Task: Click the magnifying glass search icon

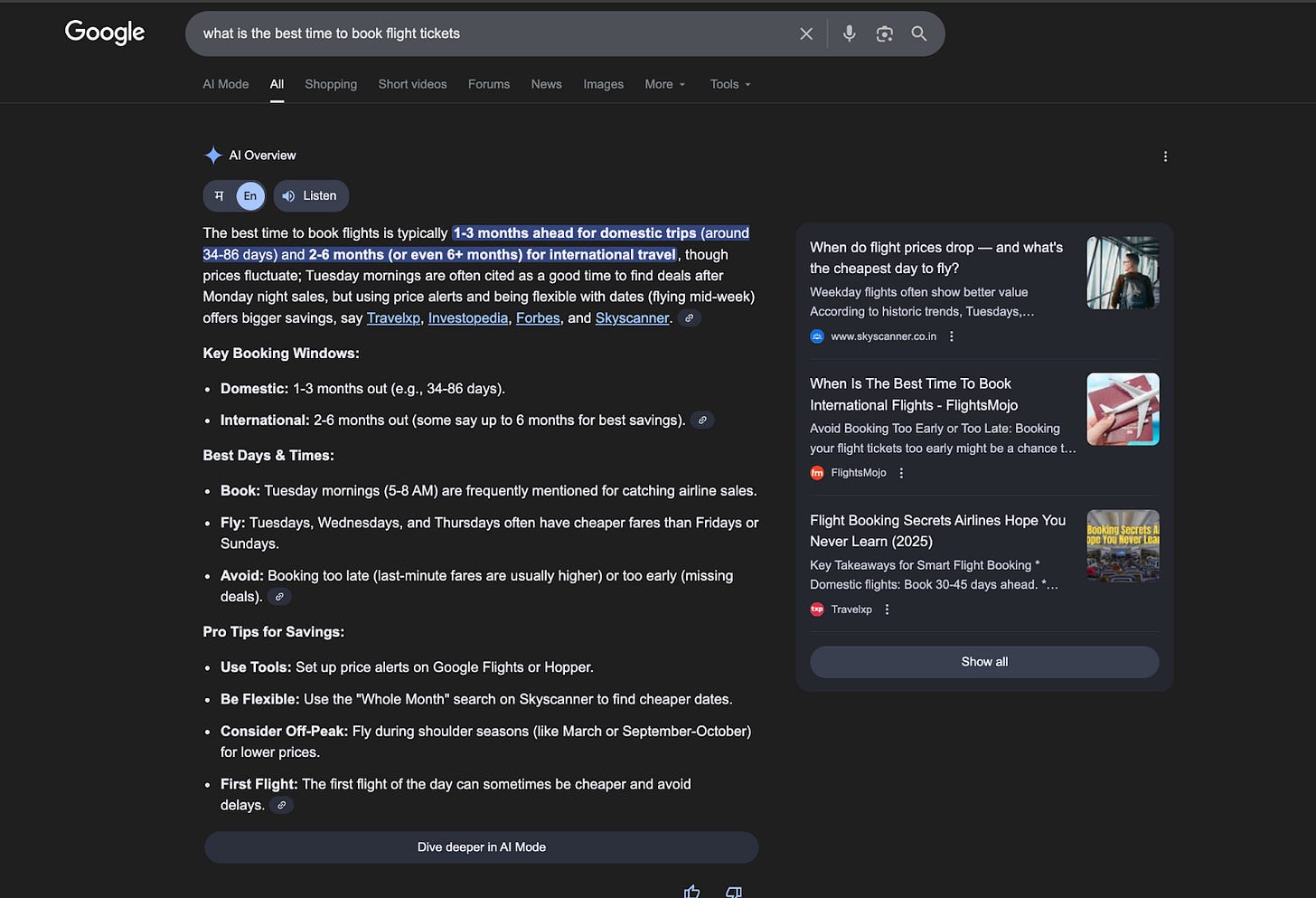Action: click(919, 33)
